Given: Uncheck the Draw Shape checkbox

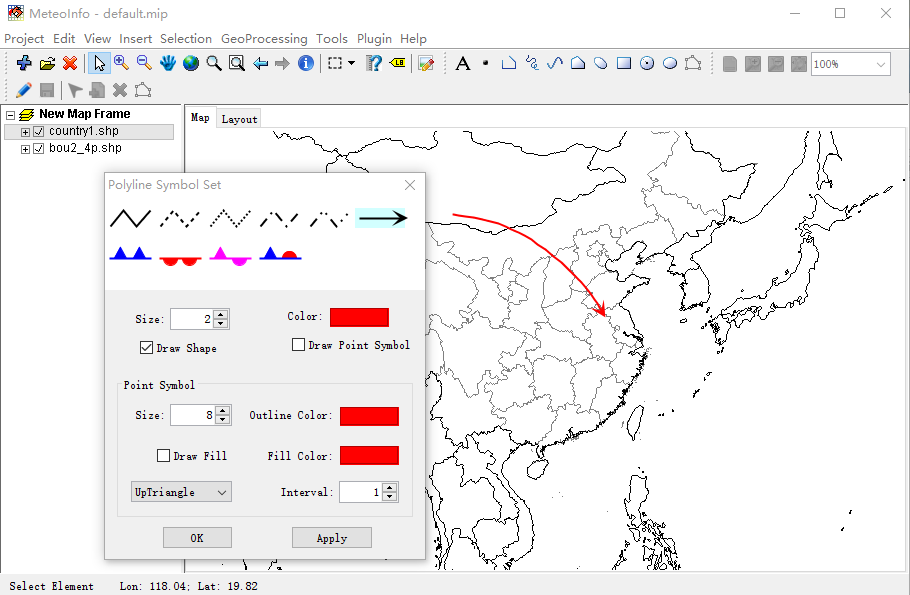Looking at the screenshot, I should pyautogui.click(x=146, y=348).
